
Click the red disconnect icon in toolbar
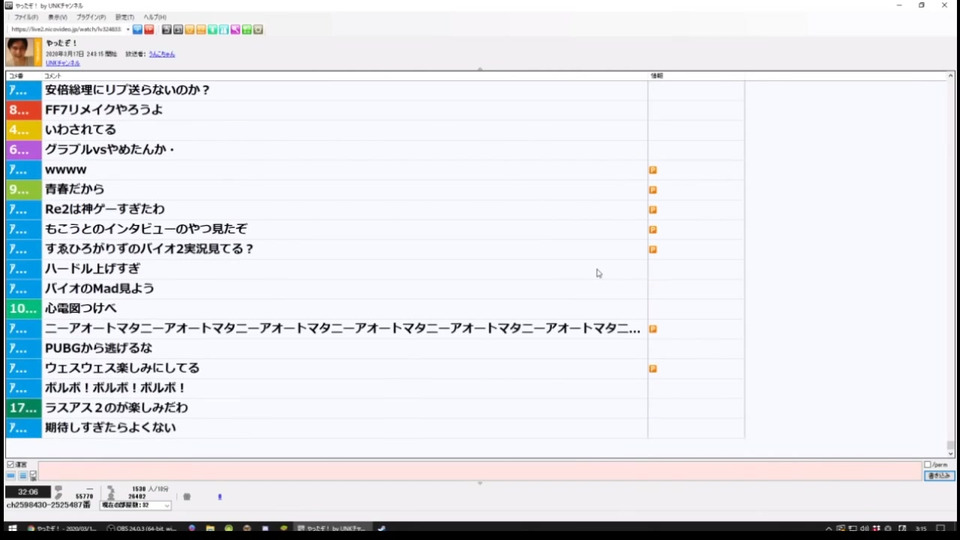point(149,29)
